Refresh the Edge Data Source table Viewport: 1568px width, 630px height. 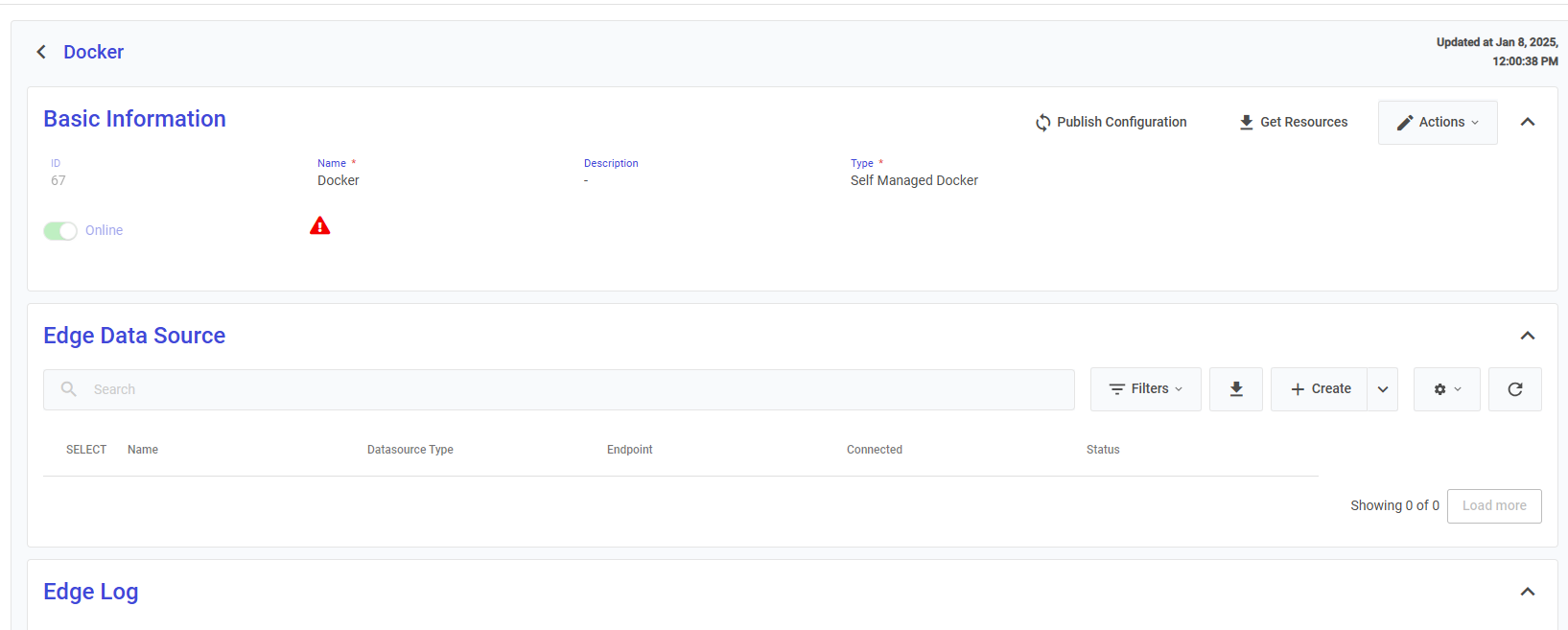pos(1514,389)
